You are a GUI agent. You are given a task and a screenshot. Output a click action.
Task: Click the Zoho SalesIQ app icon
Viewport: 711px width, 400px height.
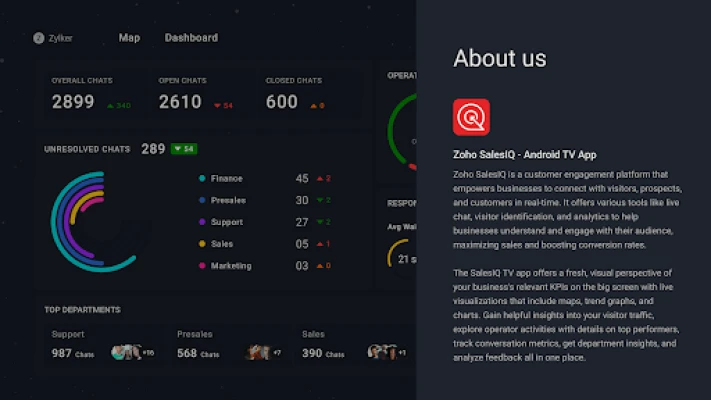tap(471, 117)
